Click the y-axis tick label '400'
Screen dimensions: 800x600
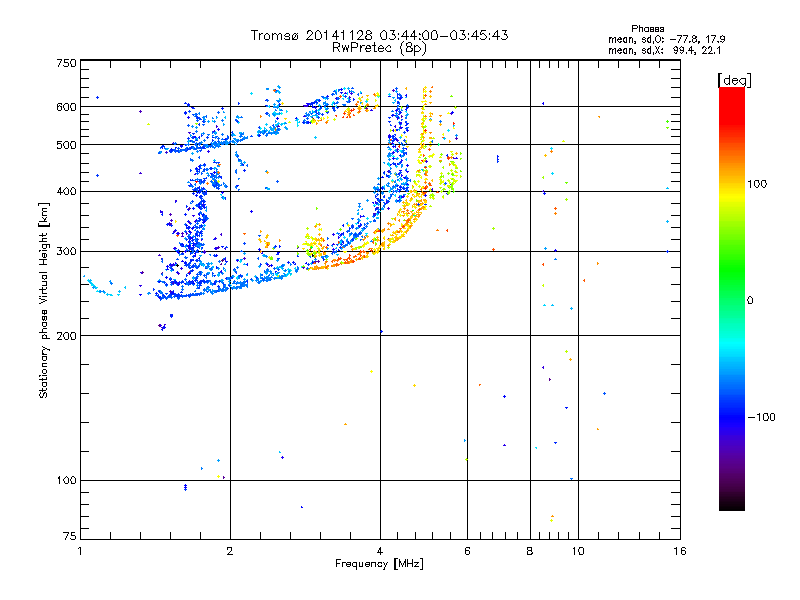[66, 192]
